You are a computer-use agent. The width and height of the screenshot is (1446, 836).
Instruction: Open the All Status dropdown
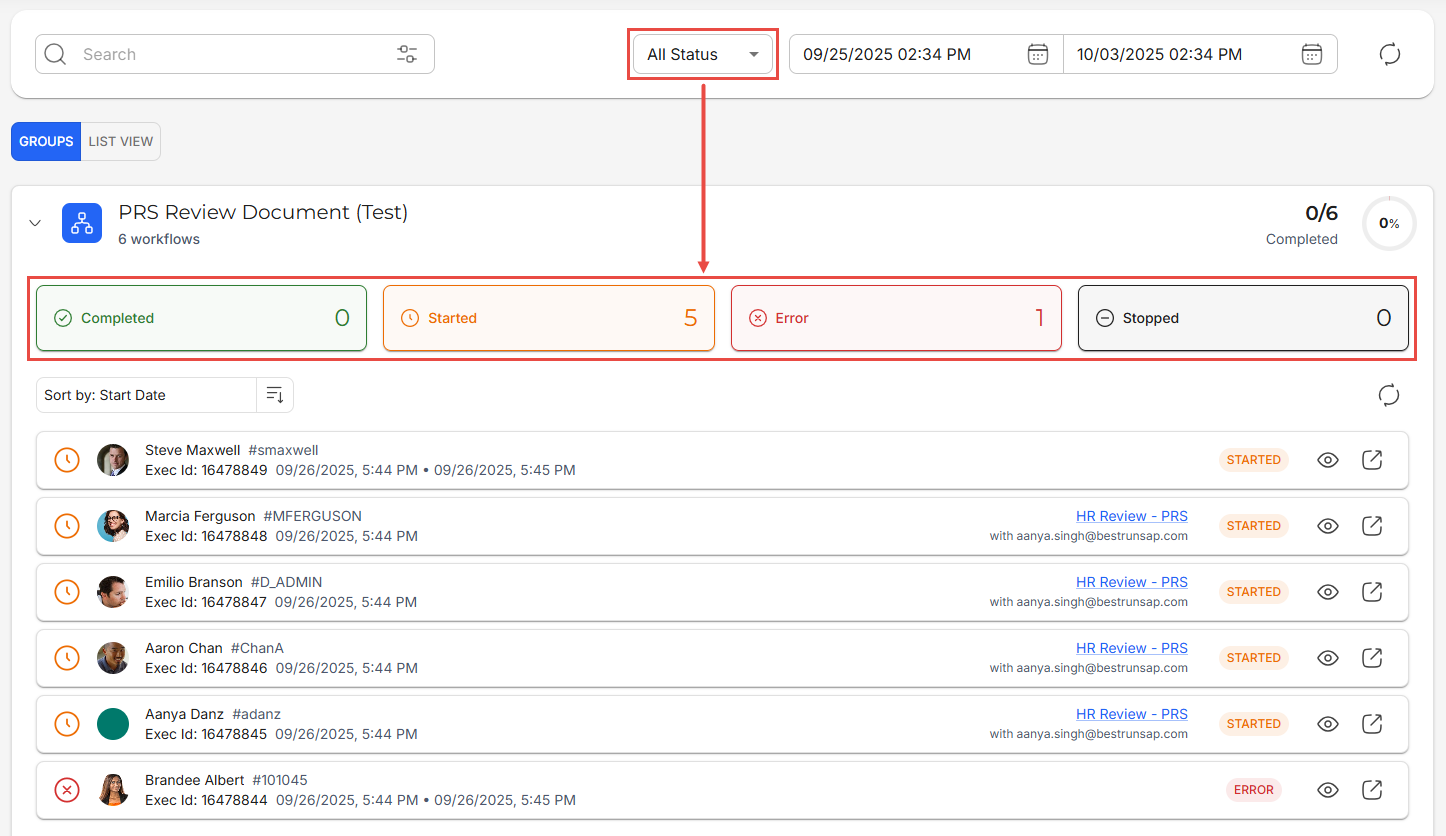(x=703, y=54)
